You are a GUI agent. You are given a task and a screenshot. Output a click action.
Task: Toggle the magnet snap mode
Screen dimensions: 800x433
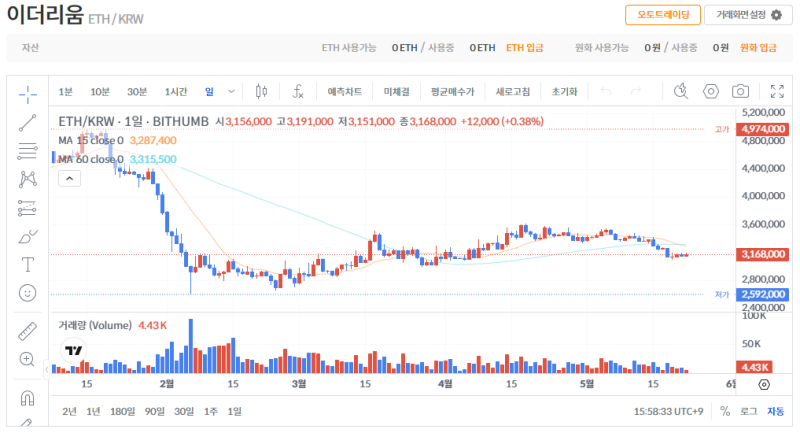(28, 398)
